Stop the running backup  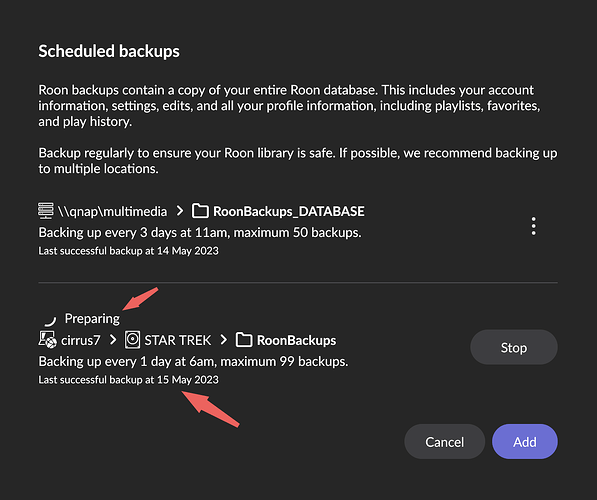[514, 347]
